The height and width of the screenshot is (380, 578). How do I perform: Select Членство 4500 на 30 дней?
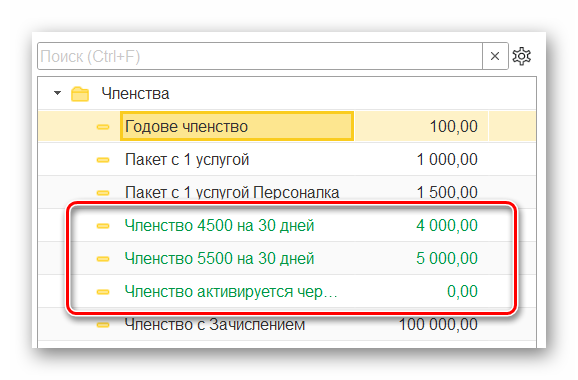(219, 225)
